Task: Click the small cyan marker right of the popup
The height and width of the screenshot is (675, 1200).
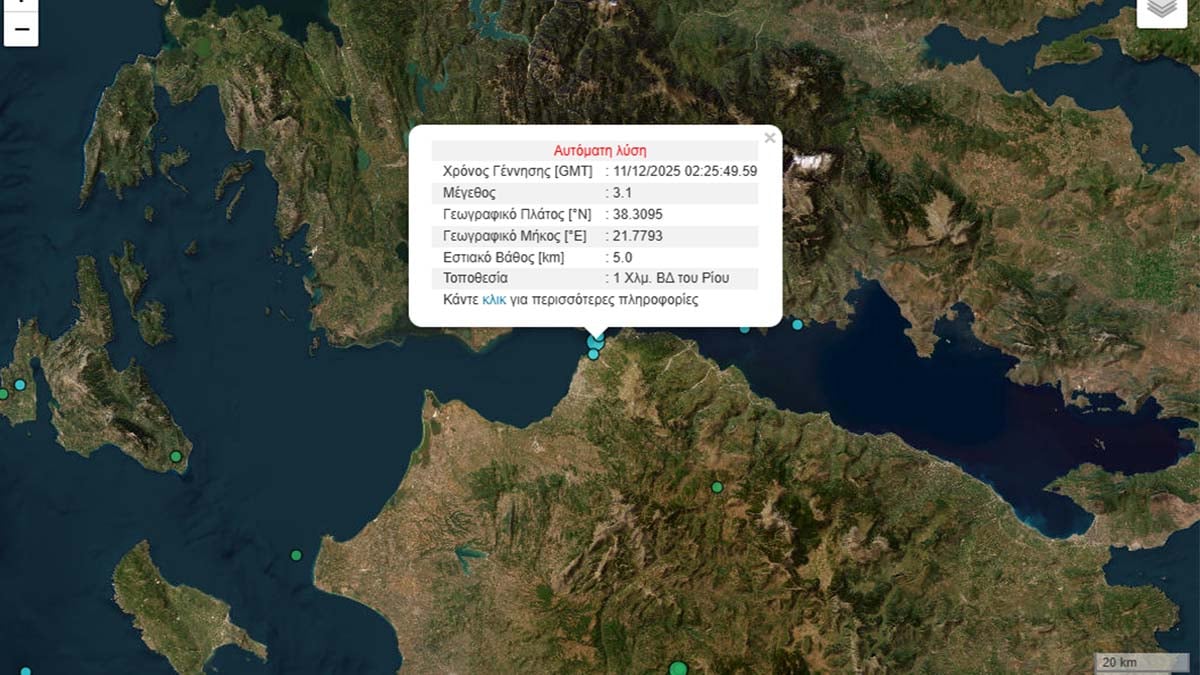Action: click(744, 330)
